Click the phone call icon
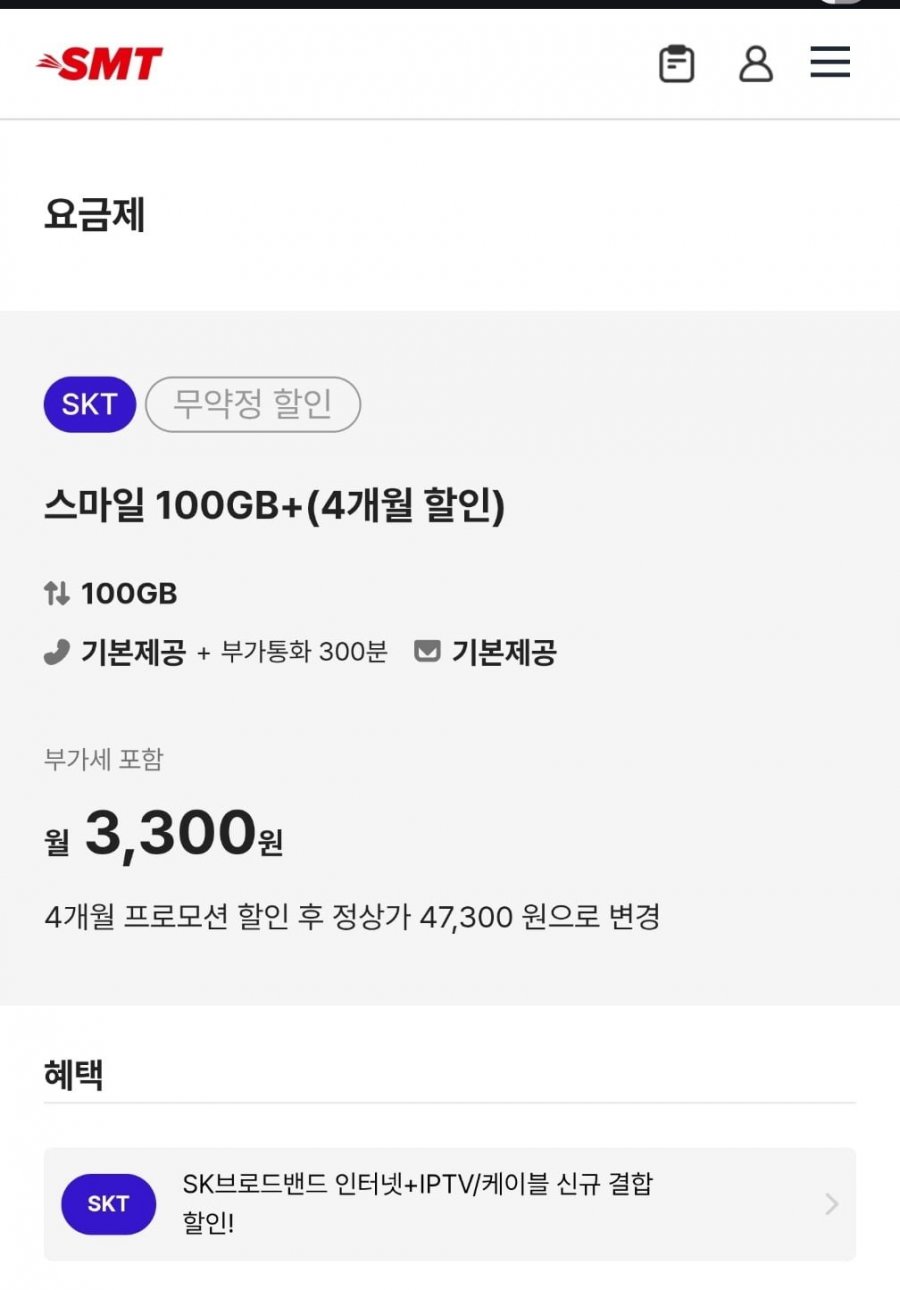The height and width of the screenshot is (1290, 900). pyautogui.click(x=56, y=653)
